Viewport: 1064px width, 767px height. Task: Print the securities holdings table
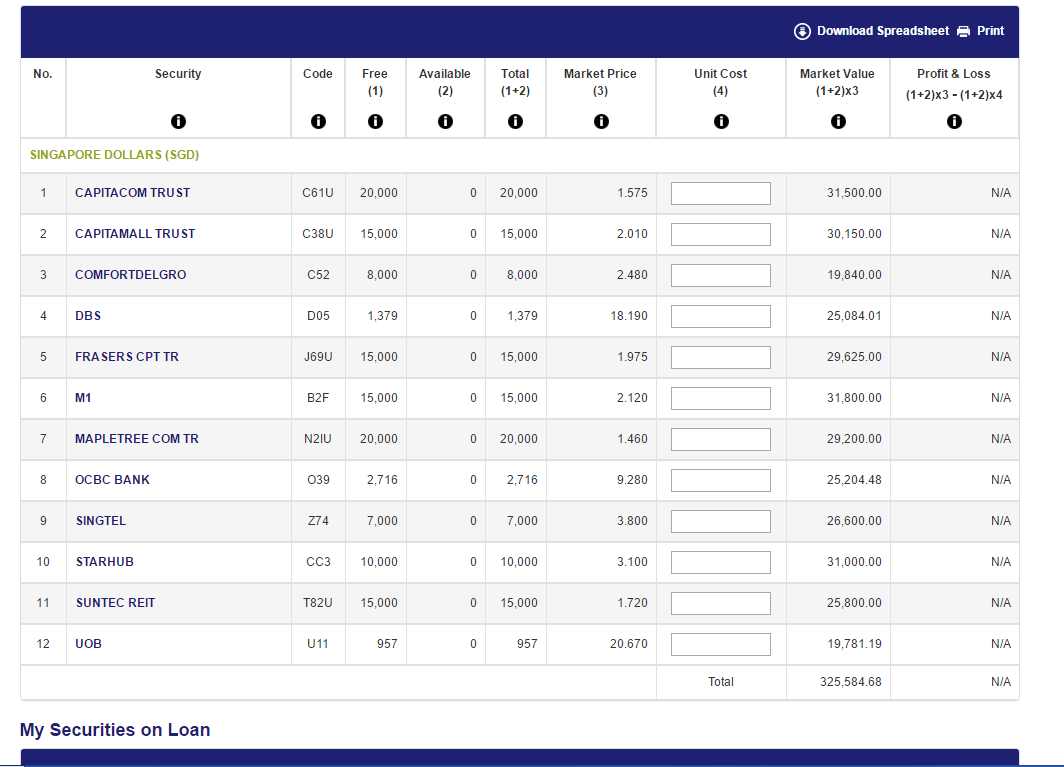pyautogui.click(x=981, y=31)
